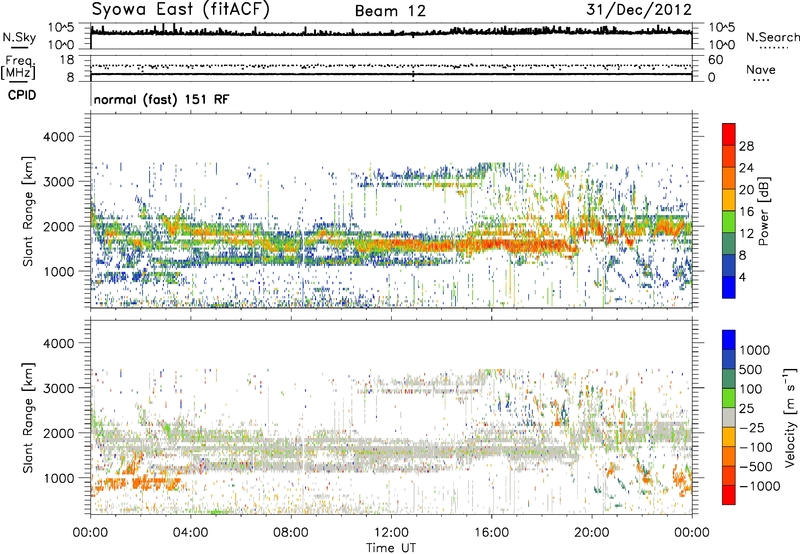Click the '60' Nave axis tick
The width and height of the screenshot is (800, 554).
[x=716, y=60]
